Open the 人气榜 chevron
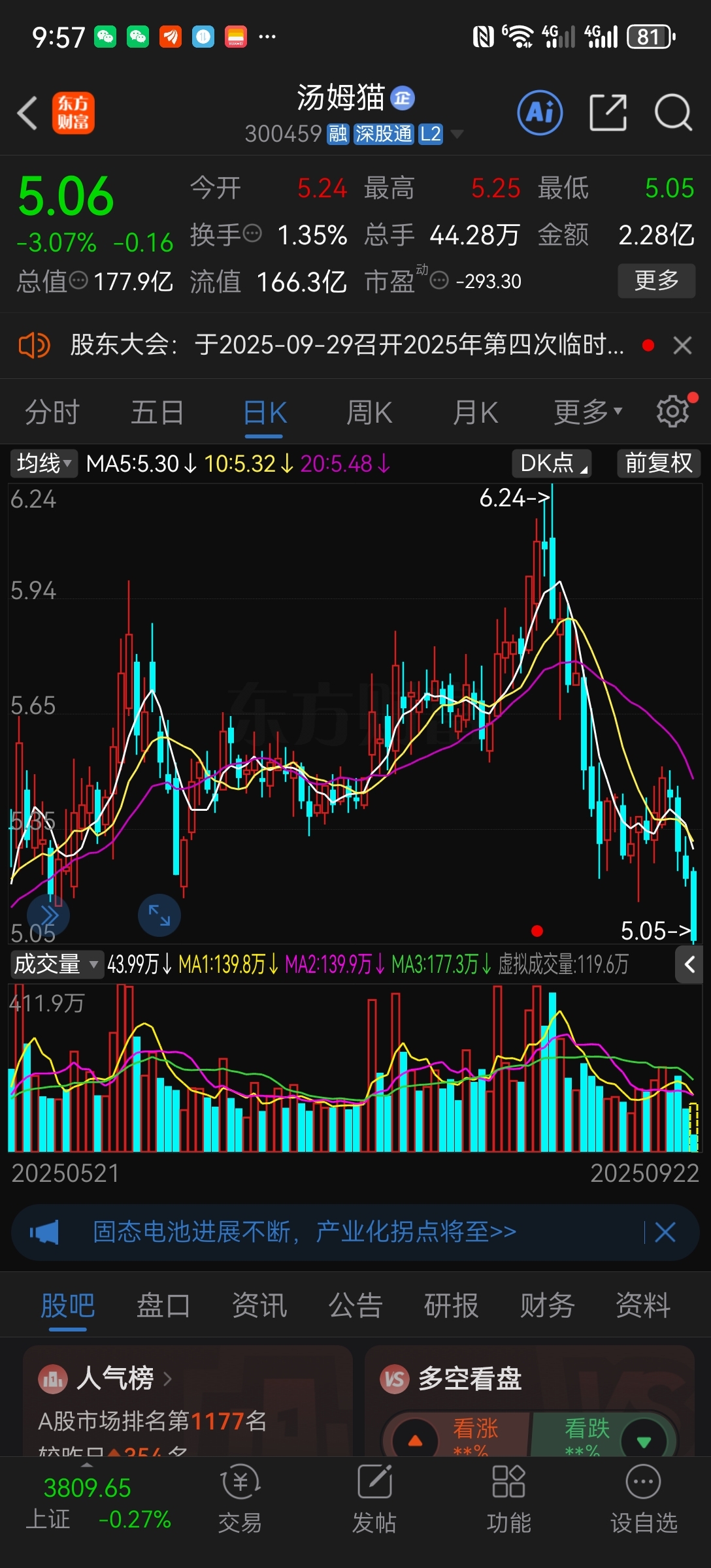The width and height of the screenshot is (711, 1568). [x=167, y=1379]
